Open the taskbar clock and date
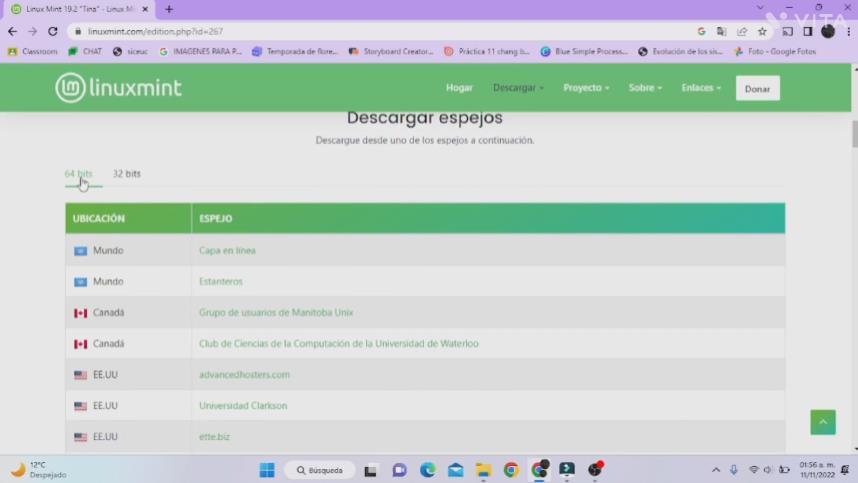 pyautogui.click(x=818, y=470)
